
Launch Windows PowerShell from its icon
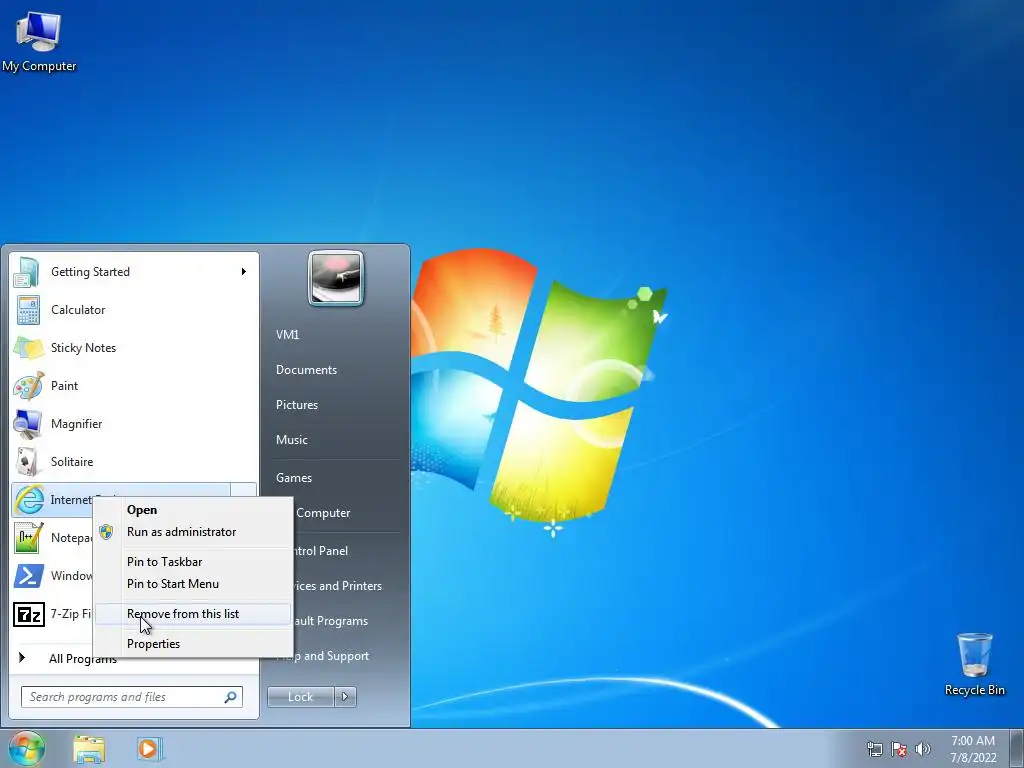pyautogui.click(x=28, y=575)
